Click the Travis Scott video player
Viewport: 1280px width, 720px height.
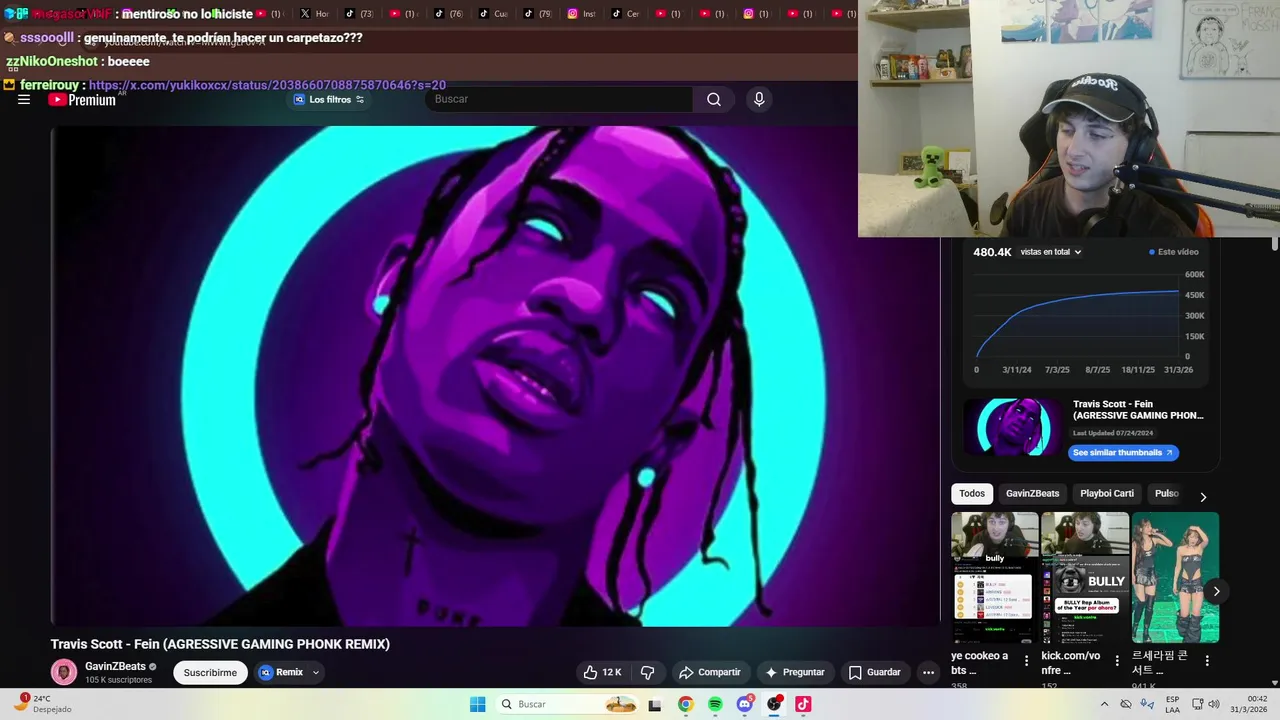point(495,376)
